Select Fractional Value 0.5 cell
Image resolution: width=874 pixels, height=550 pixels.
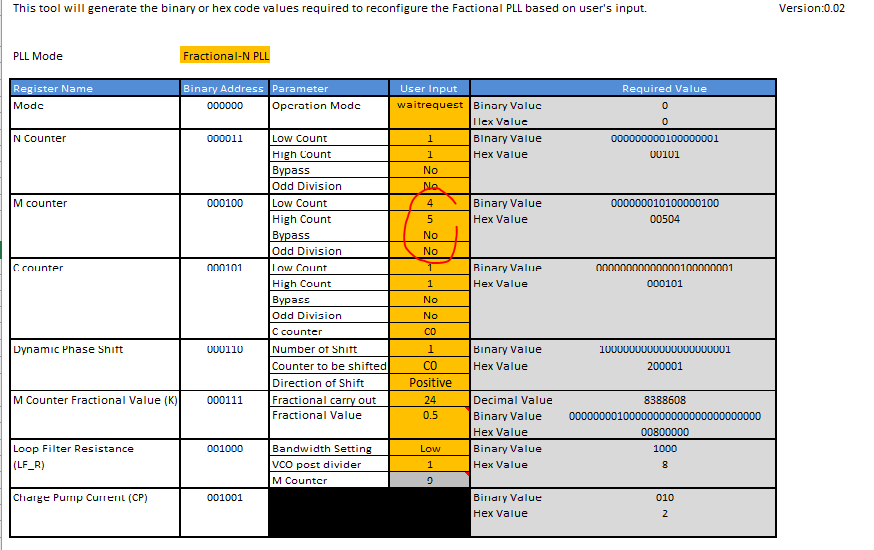pyautogui.click(x=430, y=422)
